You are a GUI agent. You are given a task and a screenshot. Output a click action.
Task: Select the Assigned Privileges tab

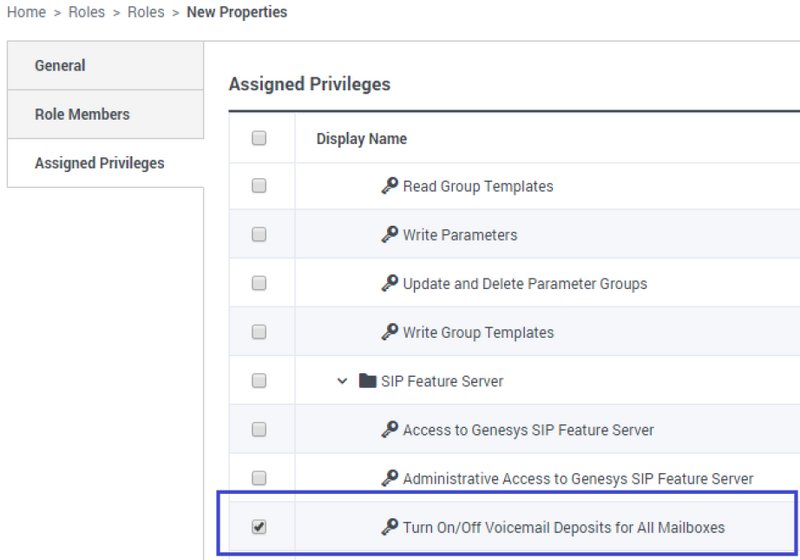tap(99, 163)
